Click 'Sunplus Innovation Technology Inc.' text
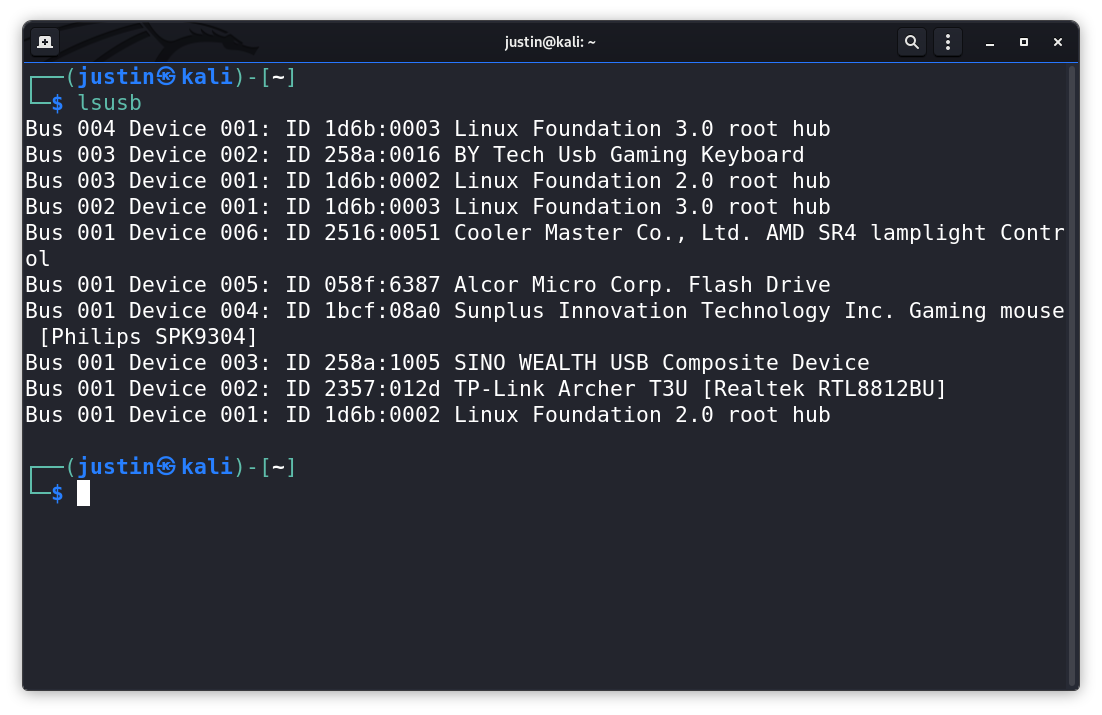The width and height of the screenshot is (1102, 715). tap(675, 311)
